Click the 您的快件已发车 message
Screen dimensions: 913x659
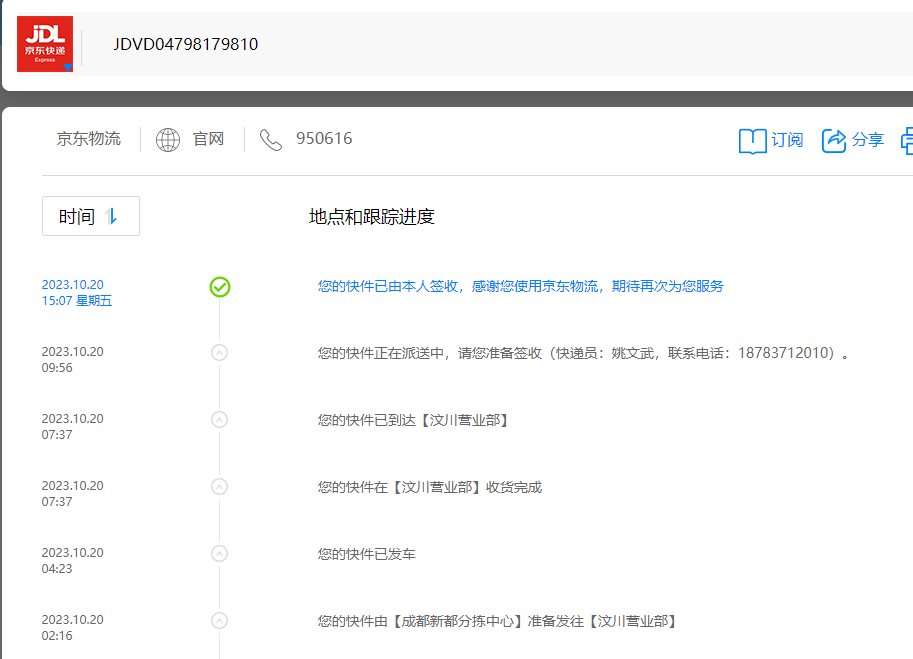366,554
